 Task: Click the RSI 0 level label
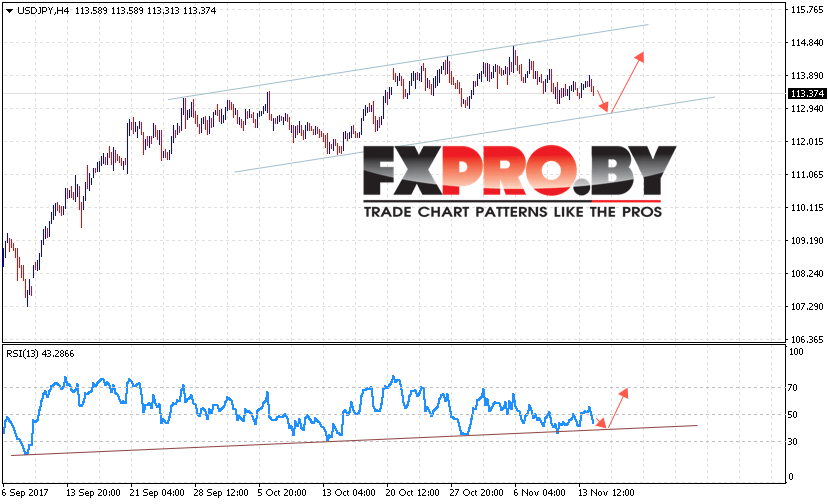click(791, 477)
